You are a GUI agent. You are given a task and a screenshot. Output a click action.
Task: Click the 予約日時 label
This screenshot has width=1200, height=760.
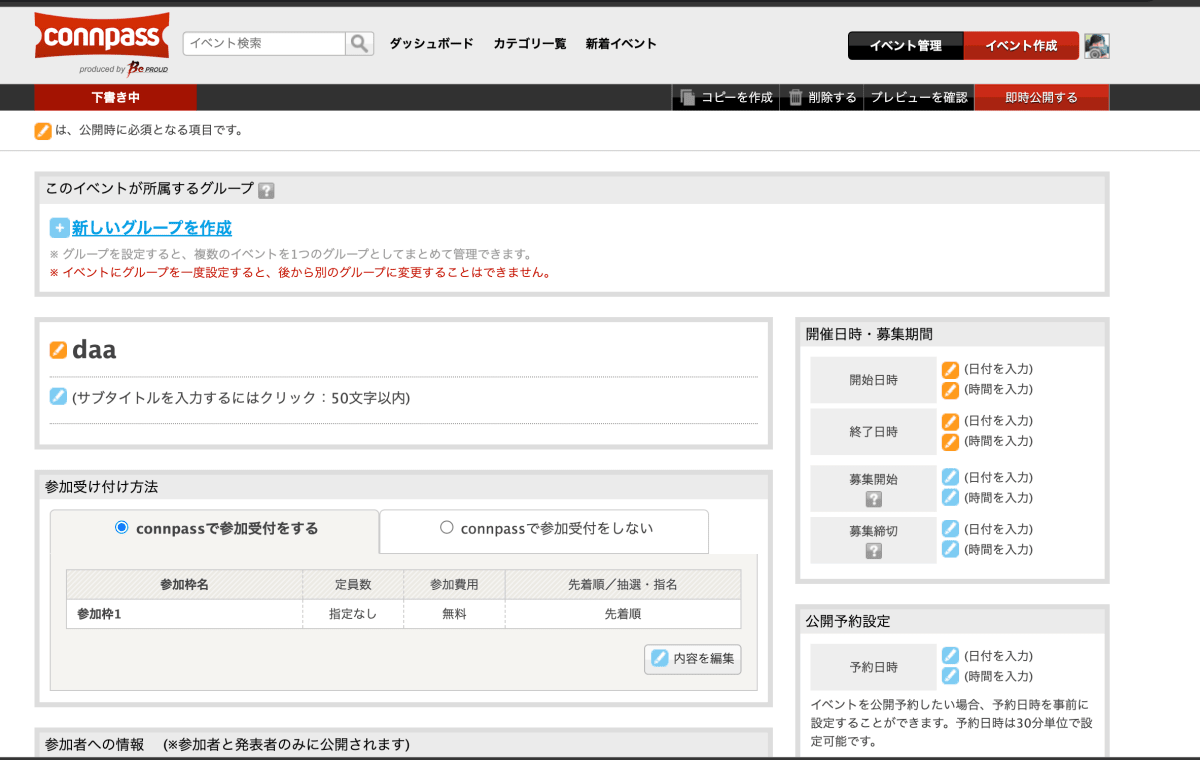[x=874, y=667]
